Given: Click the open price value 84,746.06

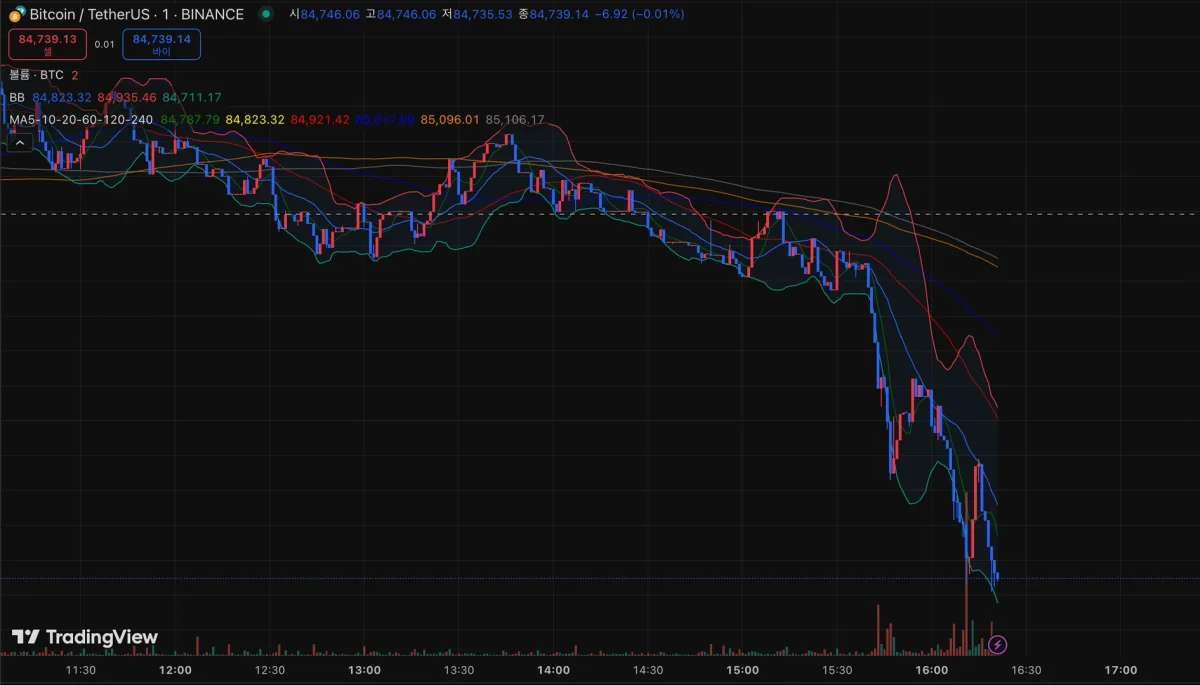Looking at the screenshot, I should point(329,14).
